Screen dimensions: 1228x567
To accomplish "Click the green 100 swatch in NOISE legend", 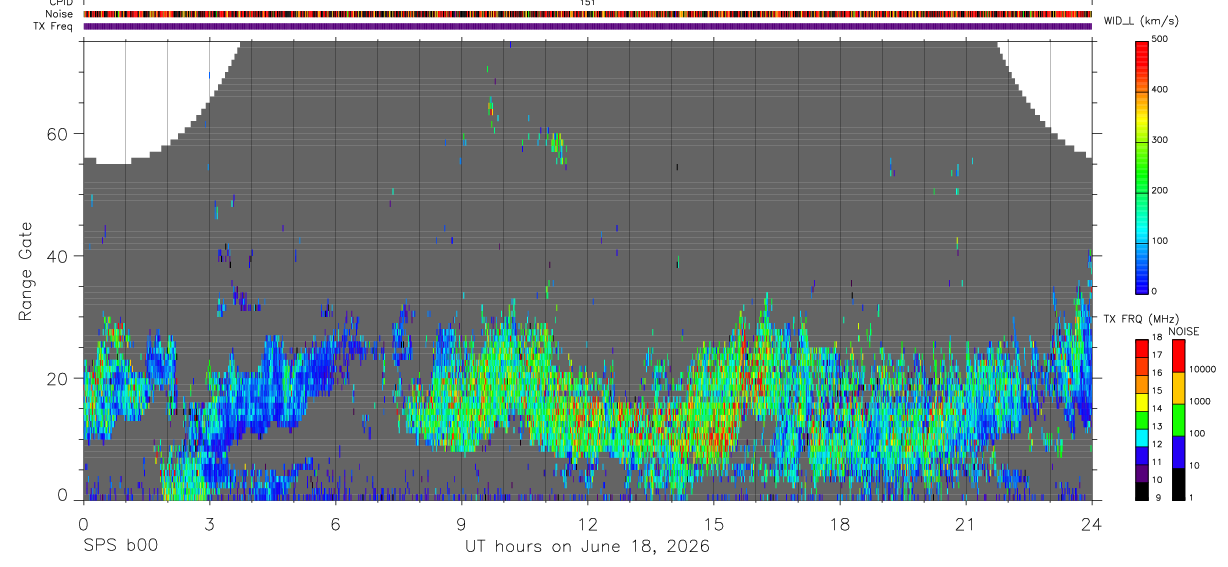I will 1177,418.
